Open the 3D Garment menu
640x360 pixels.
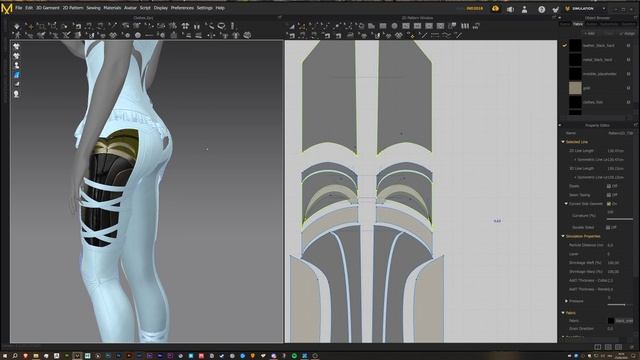[x=48, y=8]
